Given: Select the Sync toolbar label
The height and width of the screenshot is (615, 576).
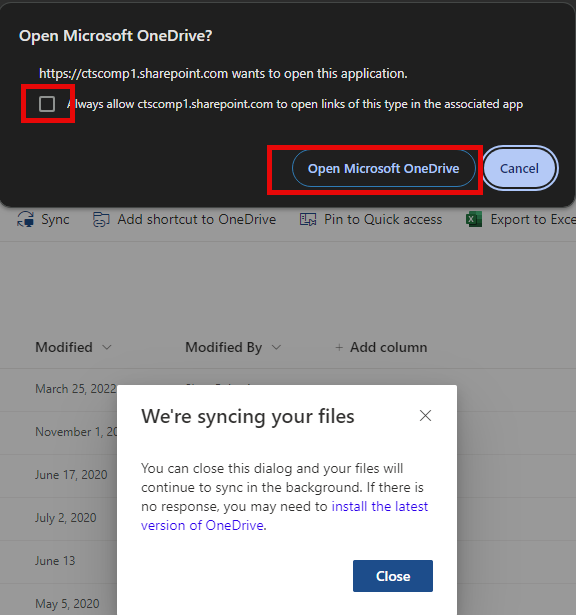Looking at the screenshot, I should click(55, 220).
